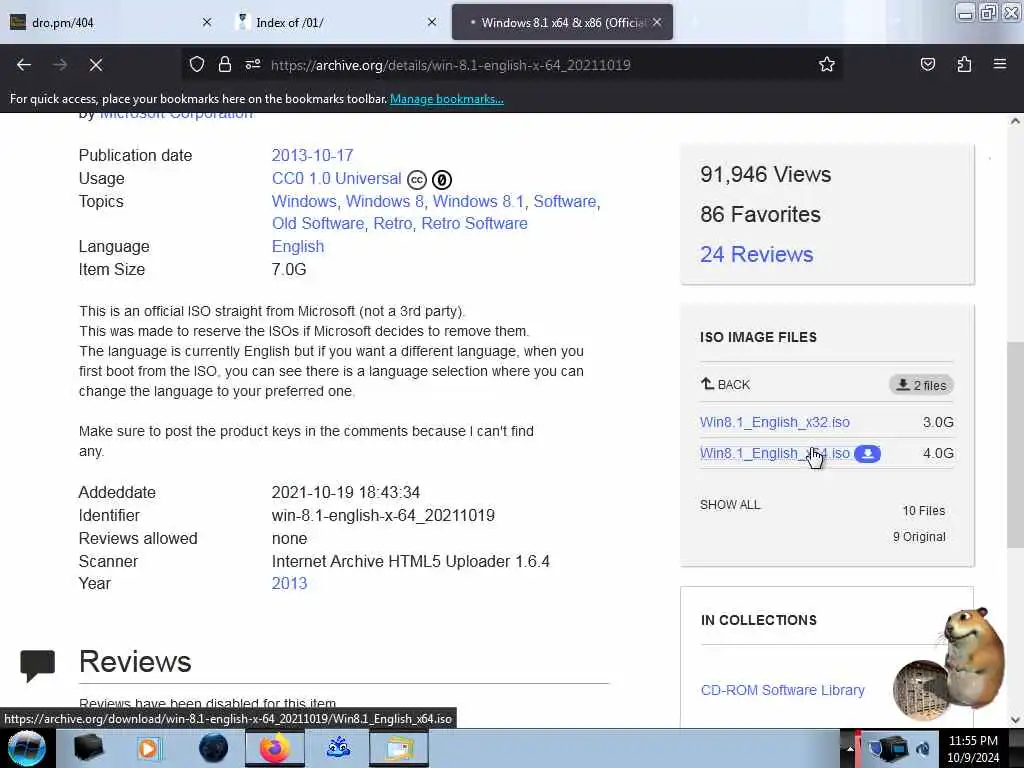Screen dimensions: 1024x768
Task: Open the black box taskbar icon
Action: point(88,748)
